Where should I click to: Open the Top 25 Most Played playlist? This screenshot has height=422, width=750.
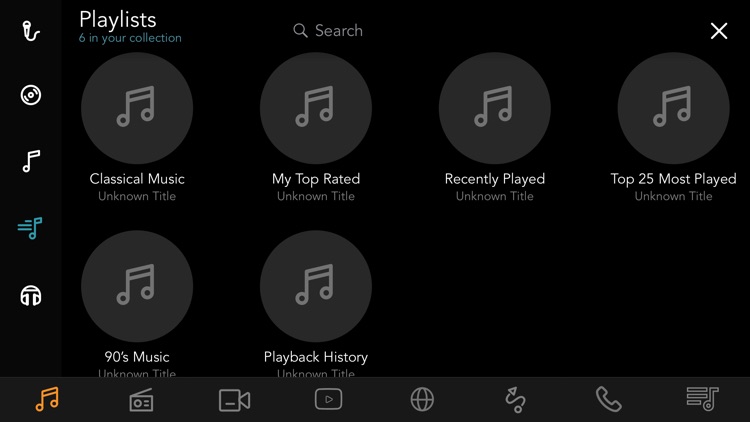point(673,108)
